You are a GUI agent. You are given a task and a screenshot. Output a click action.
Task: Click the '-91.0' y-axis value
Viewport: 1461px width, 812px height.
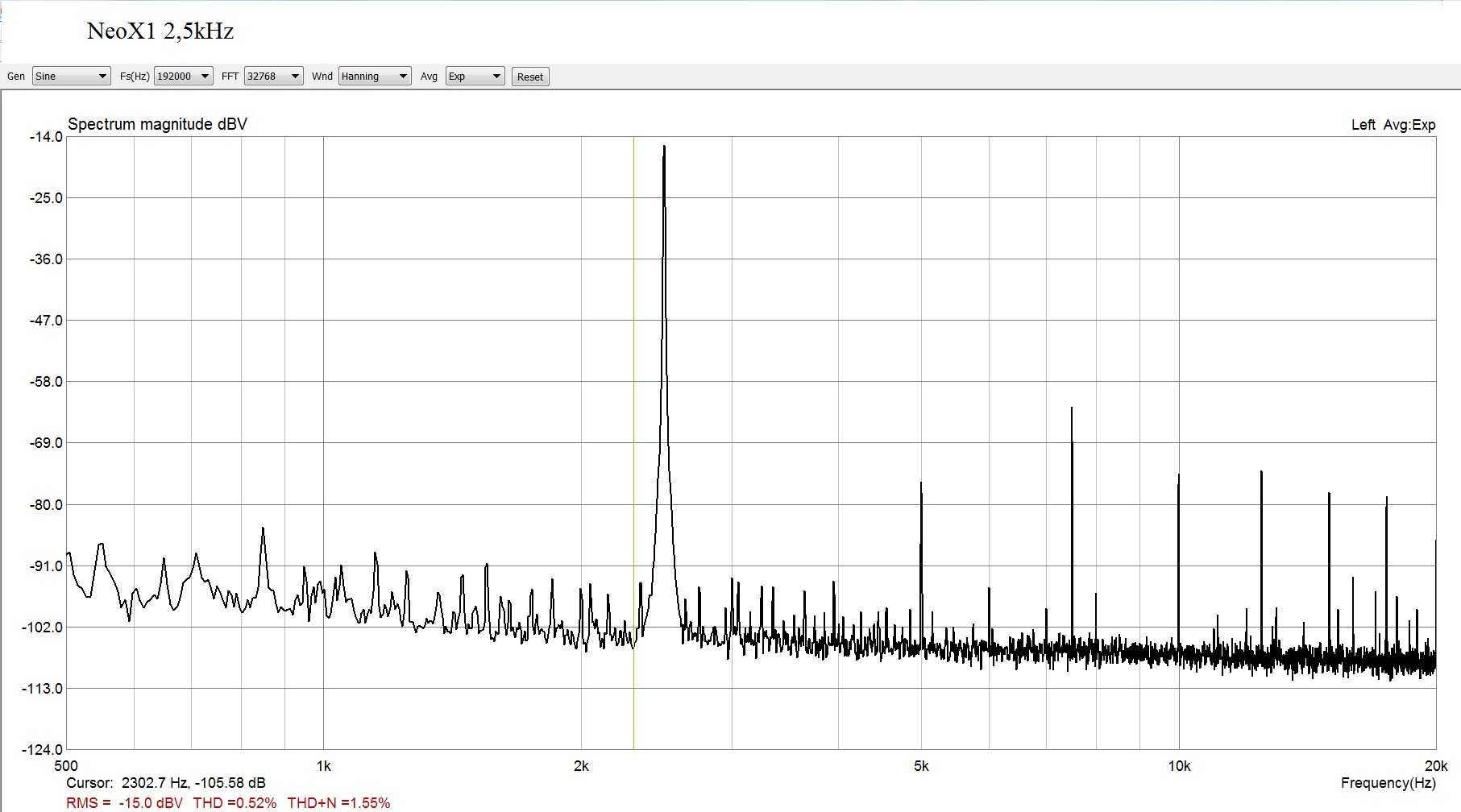[x=46, y=566]
